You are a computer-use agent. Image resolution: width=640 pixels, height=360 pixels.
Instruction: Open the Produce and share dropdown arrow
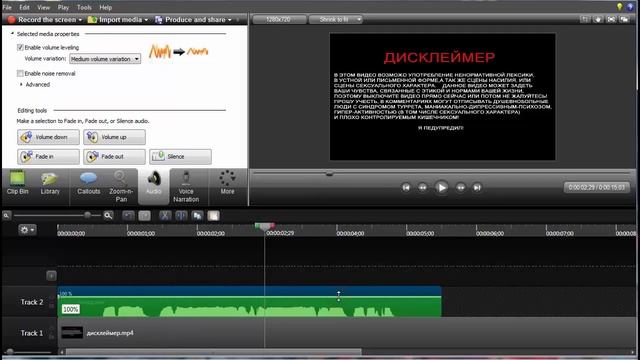[230, 20]
